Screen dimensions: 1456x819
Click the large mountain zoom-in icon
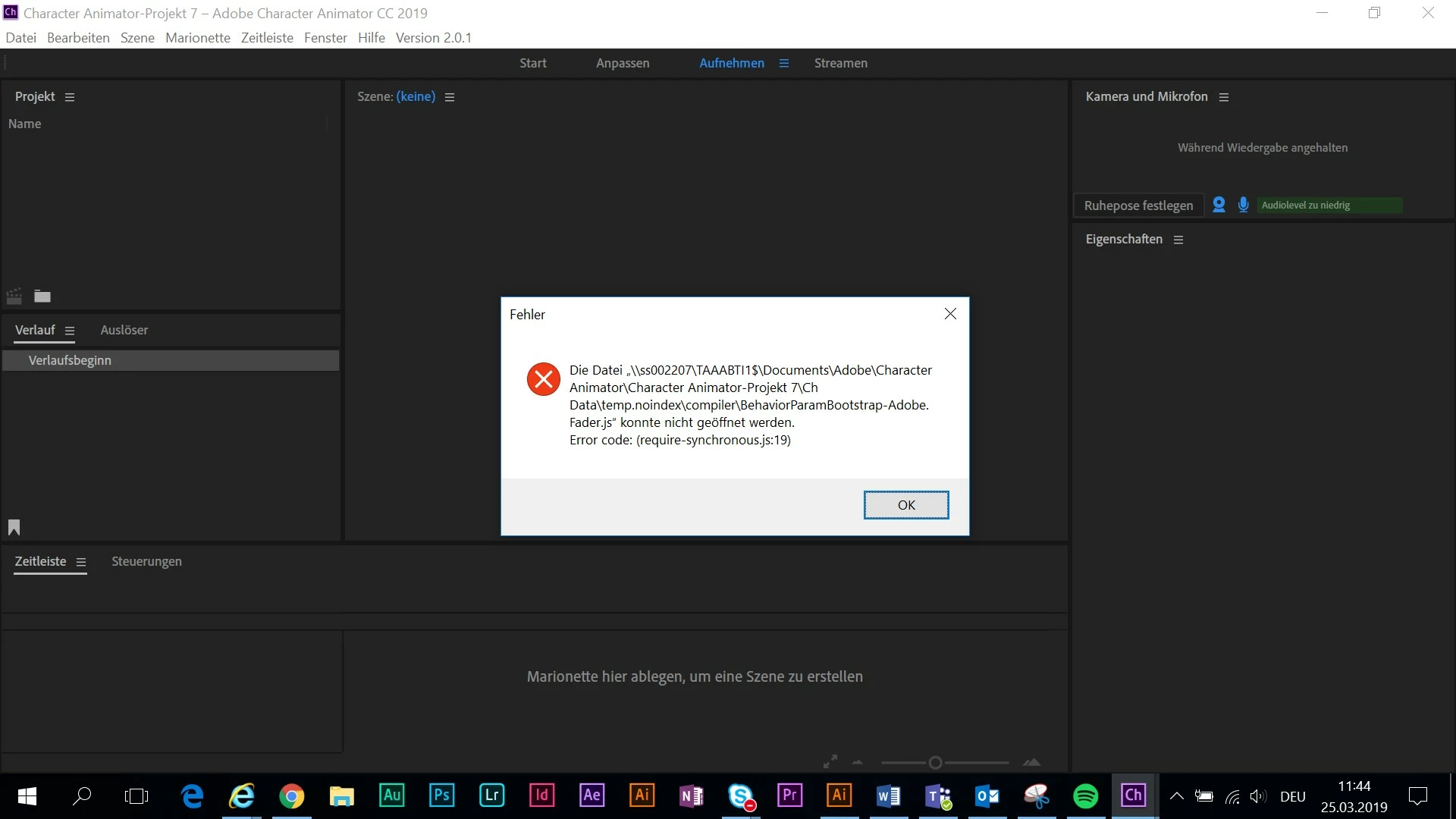(x=1031, y=762)
